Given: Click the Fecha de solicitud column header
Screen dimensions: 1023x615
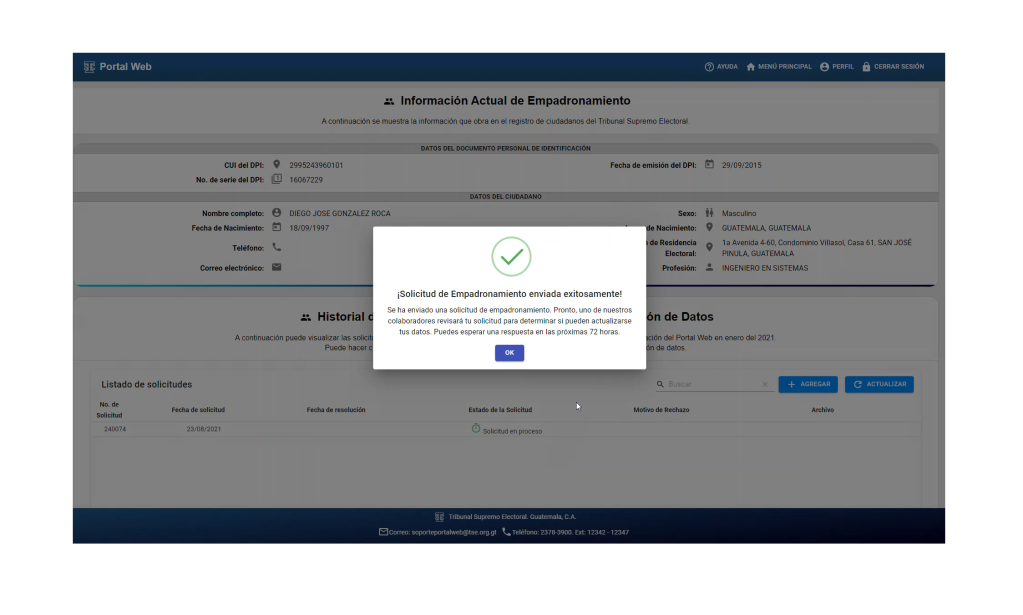Looking at the screenshot, I should [x=198, y=410].
